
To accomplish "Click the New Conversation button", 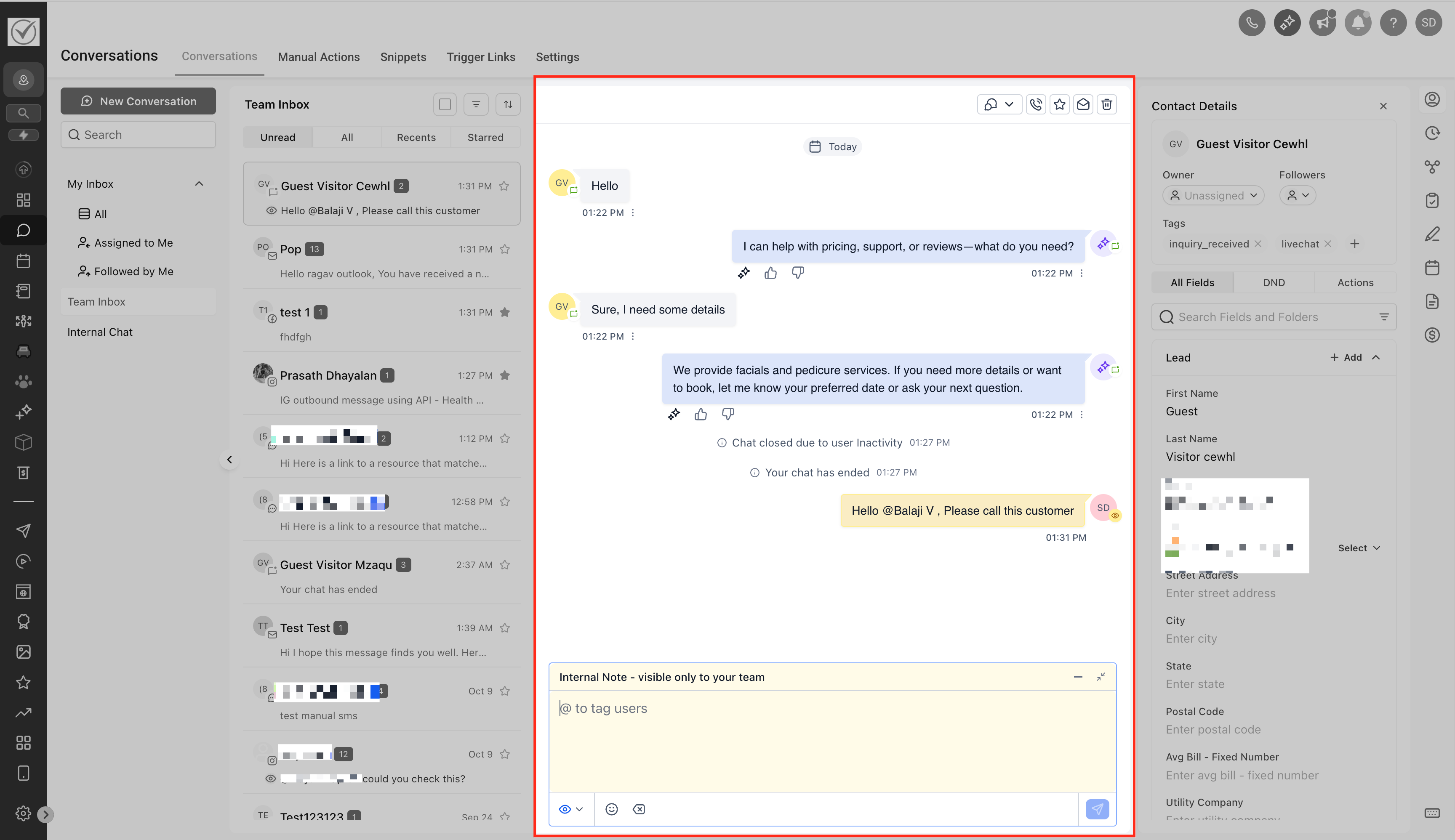I will point(139,101).
